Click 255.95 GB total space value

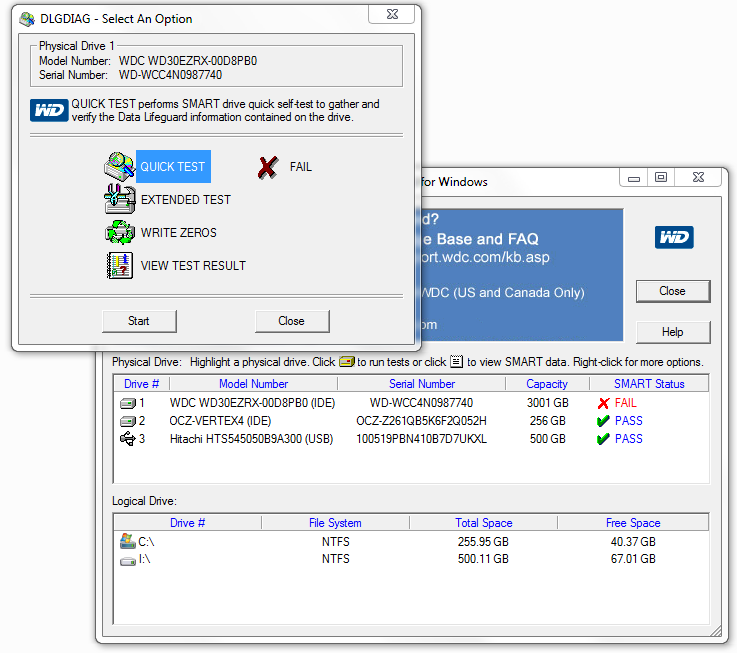483,542
